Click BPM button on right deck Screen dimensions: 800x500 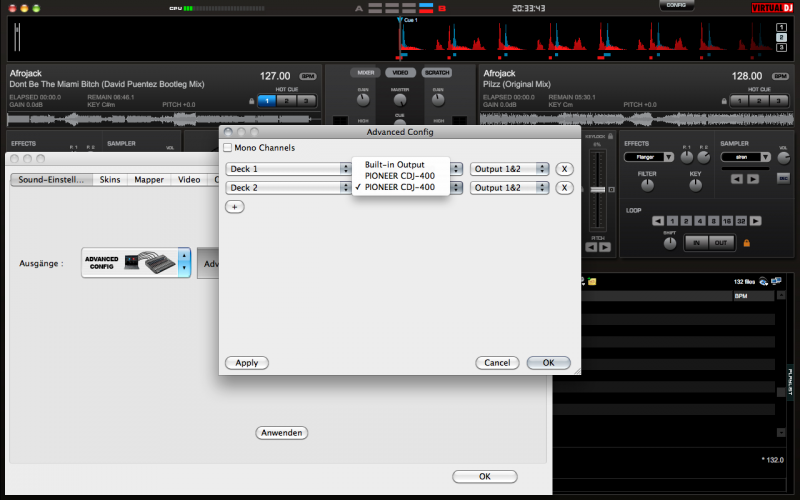point(780,77)
